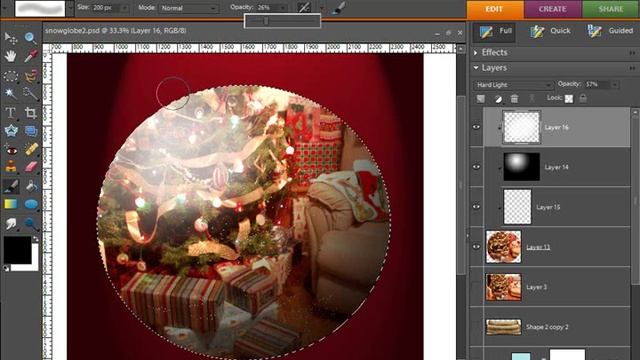The height and width of the screenshot is (360, 640).
Task: Toggle lock all padlock icon
Action: (x=583, y=98)
